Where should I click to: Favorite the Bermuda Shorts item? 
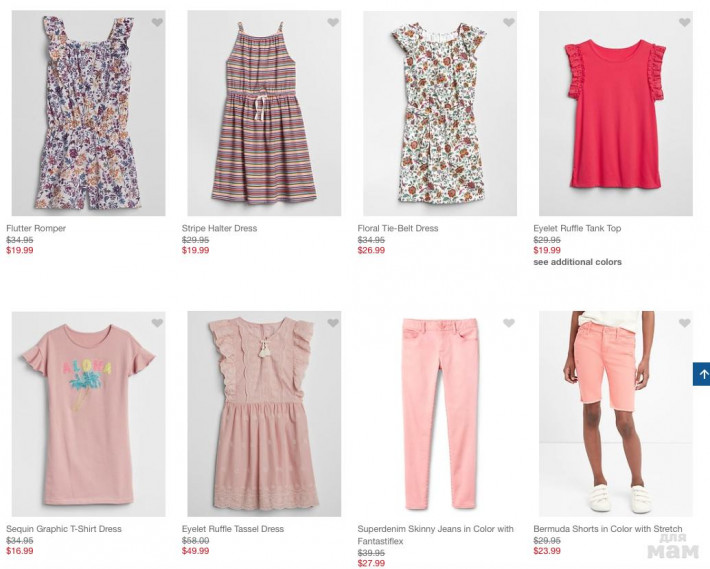pos(685,323)
